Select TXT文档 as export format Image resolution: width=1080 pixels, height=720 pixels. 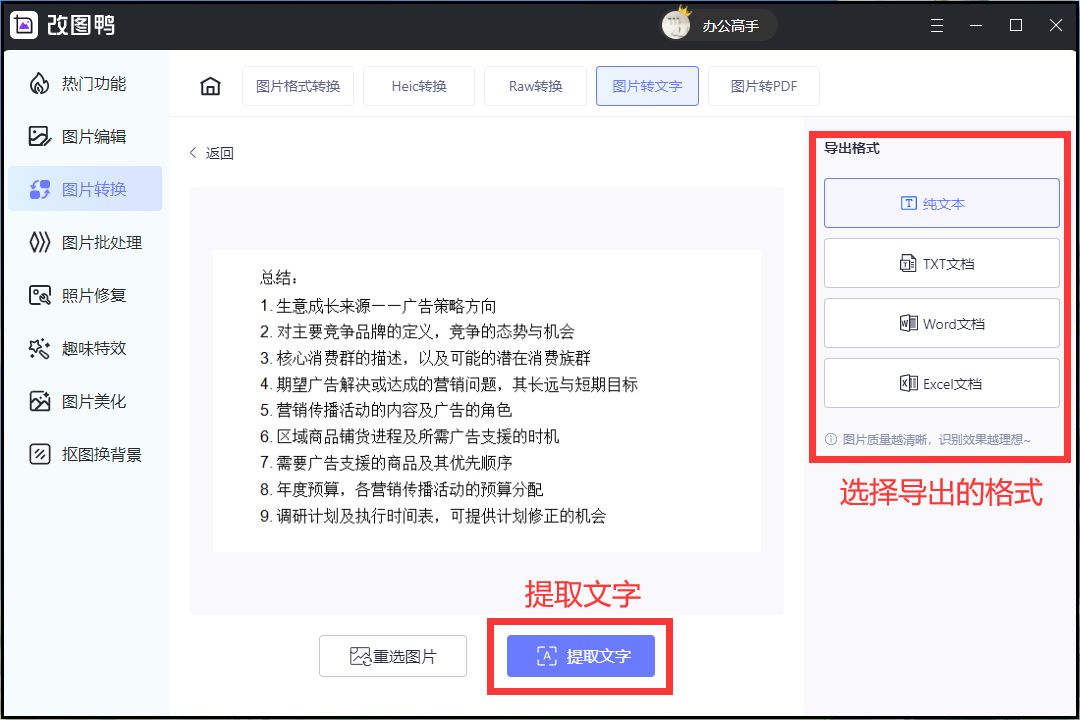click(941, 262)
